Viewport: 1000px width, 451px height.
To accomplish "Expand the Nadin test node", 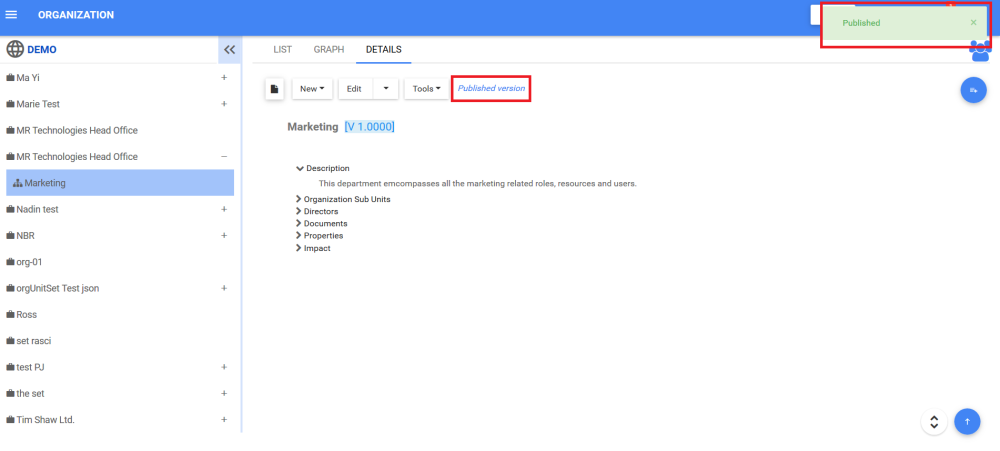I will click(x=224, y=209).
